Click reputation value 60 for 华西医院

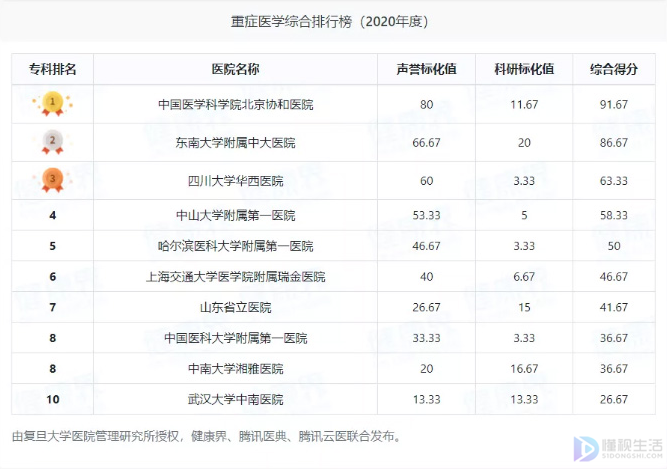click(x=426, y=181)
